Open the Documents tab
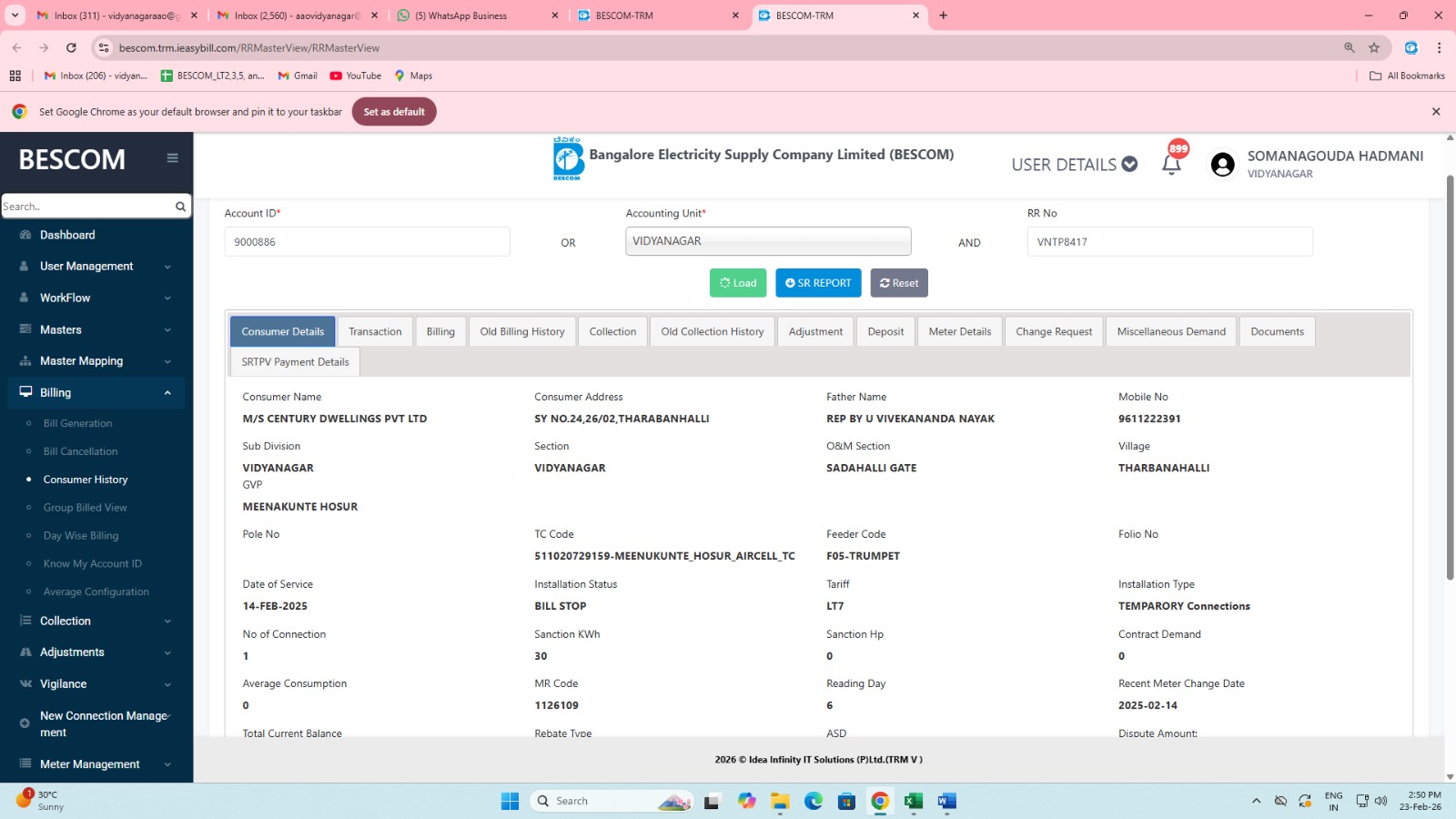 point(1277,331)
